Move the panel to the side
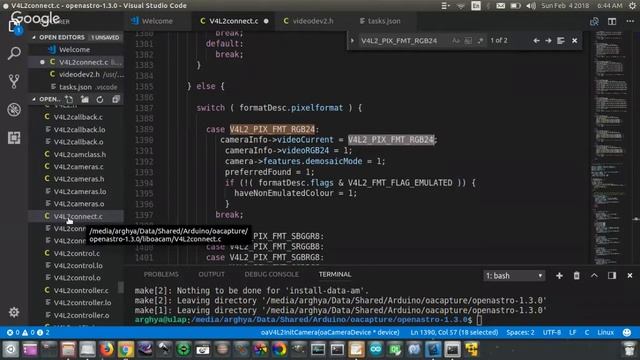Viewport: 640px width, 360px height. coord(612,276)
